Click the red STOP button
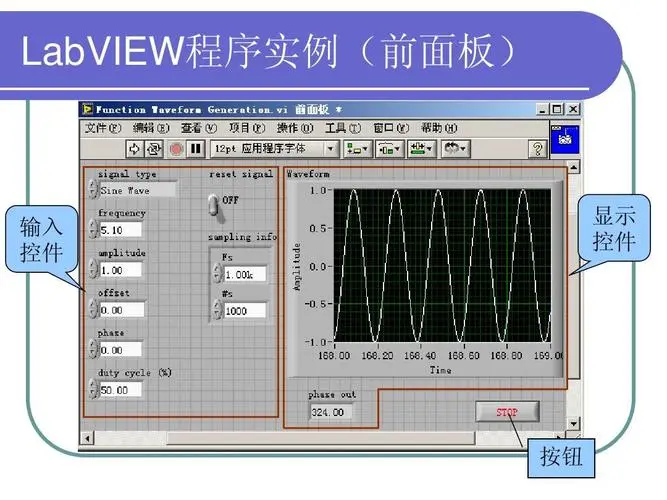Image resolution: width=667 pixels, height=500 pixels. coord(507,412)
